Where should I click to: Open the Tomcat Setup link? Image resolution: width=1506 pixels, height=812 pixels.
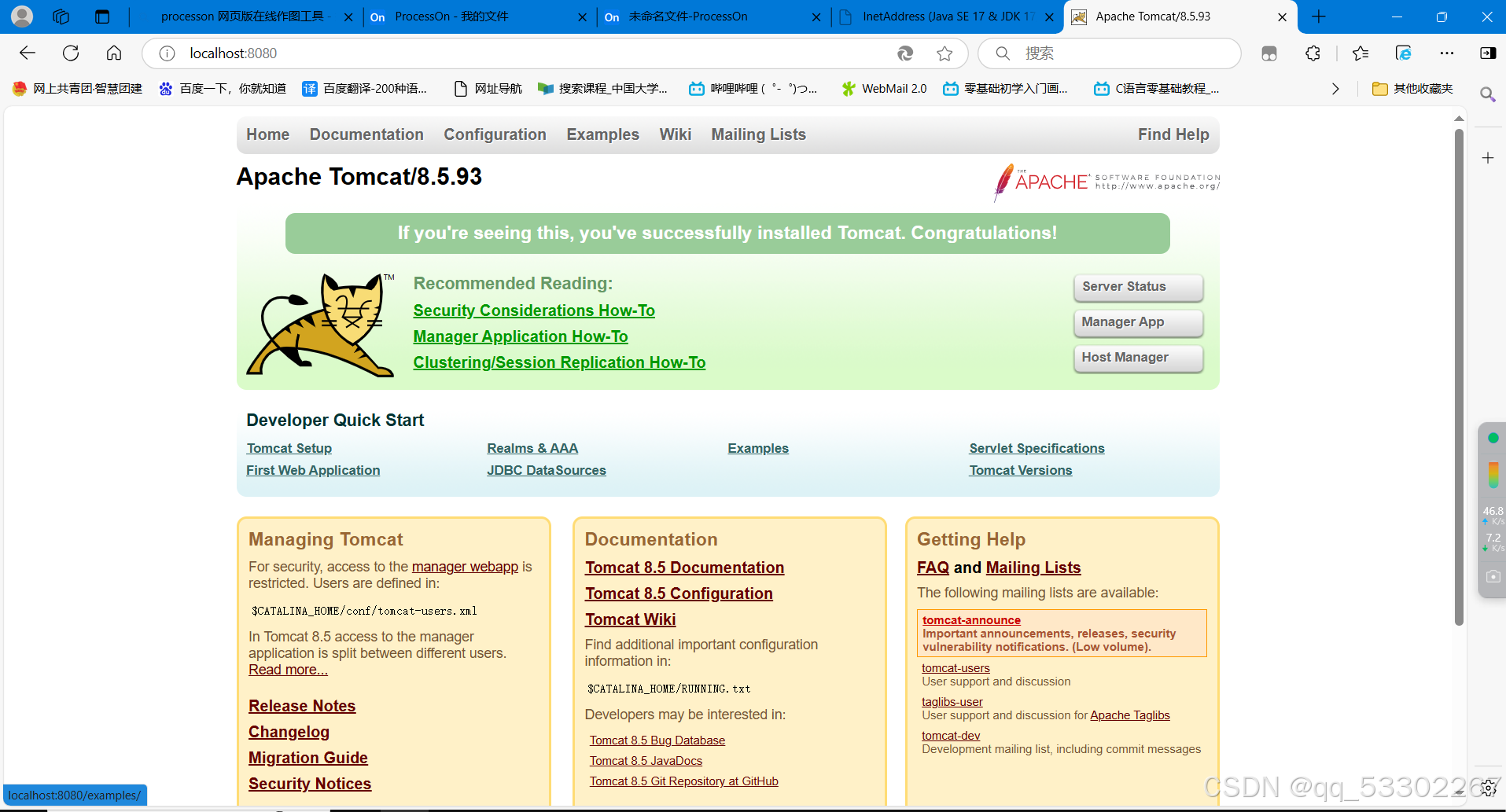(x=289, y=448)
